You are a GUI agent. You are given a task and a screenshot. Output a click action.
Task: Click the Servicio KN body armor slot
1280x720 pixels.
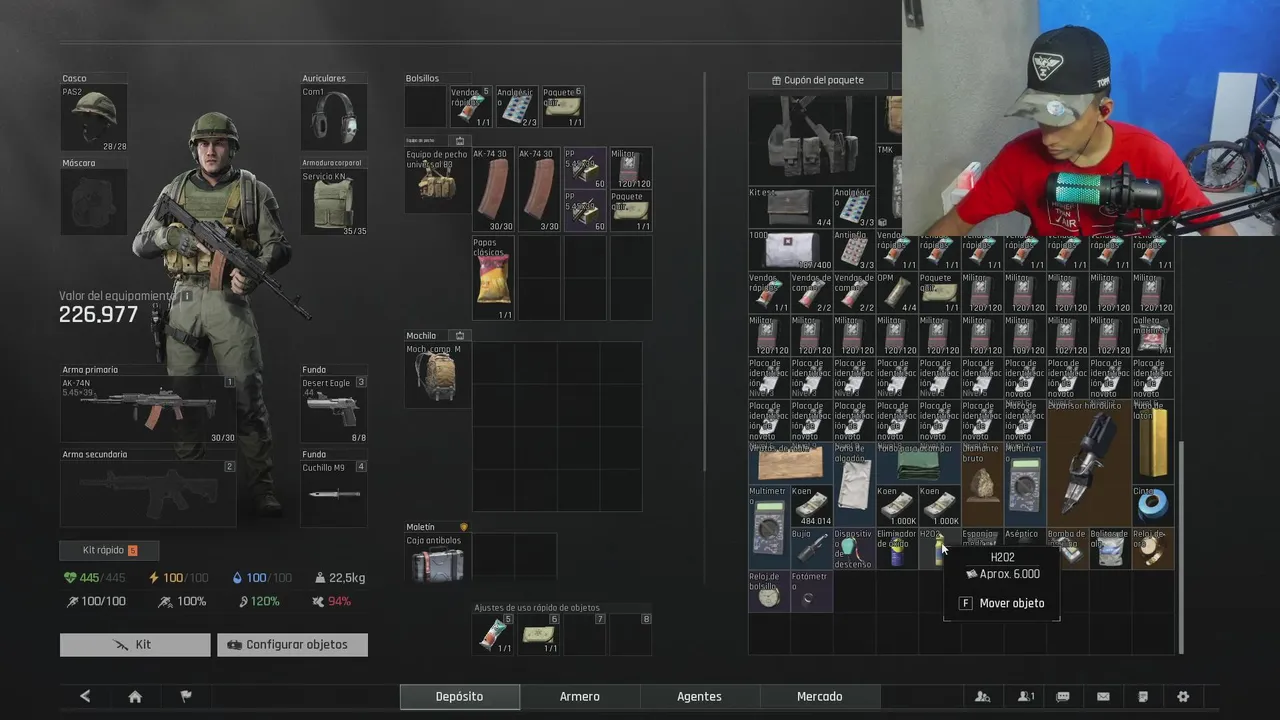tap(334, 202)
